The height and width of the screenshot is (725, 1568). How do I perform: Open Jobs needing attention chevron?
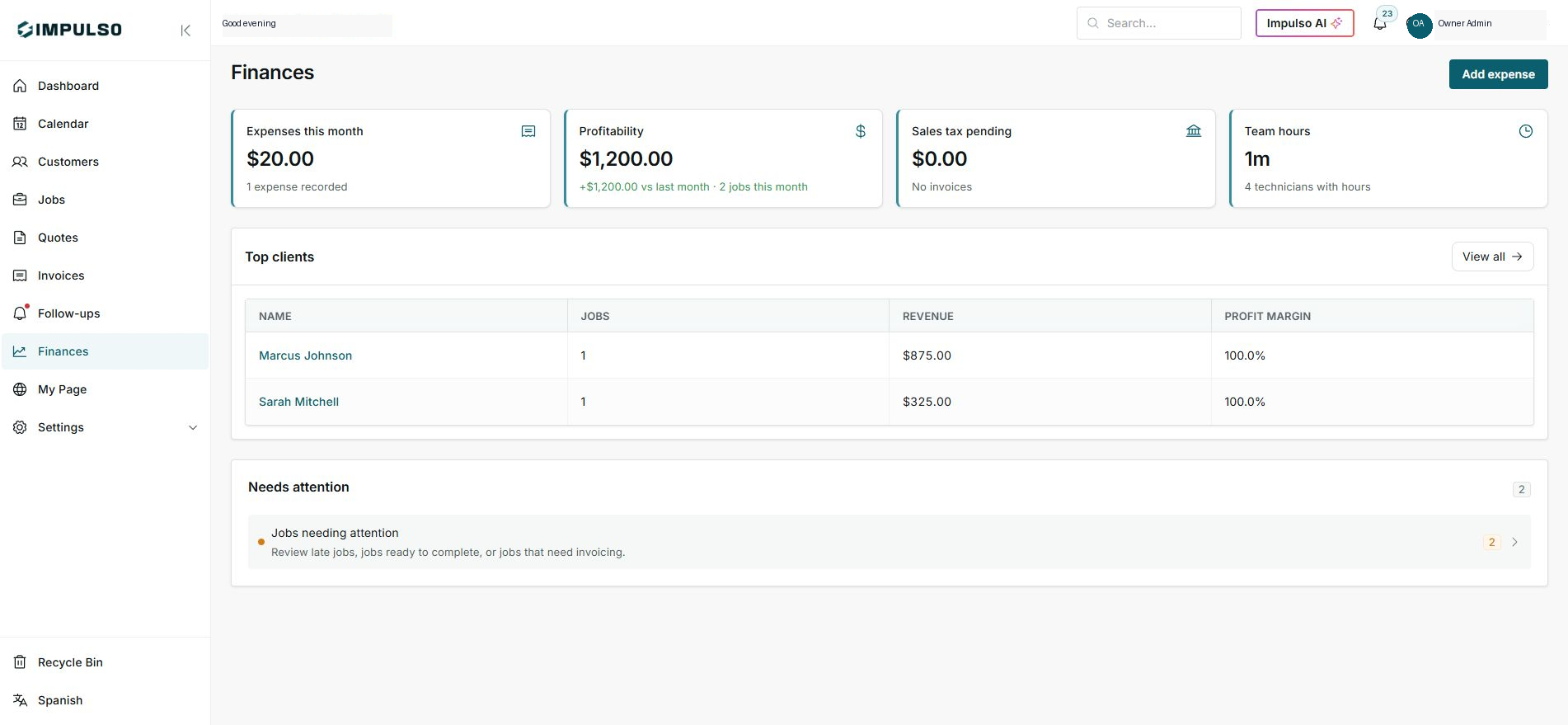coord(1514,542)
